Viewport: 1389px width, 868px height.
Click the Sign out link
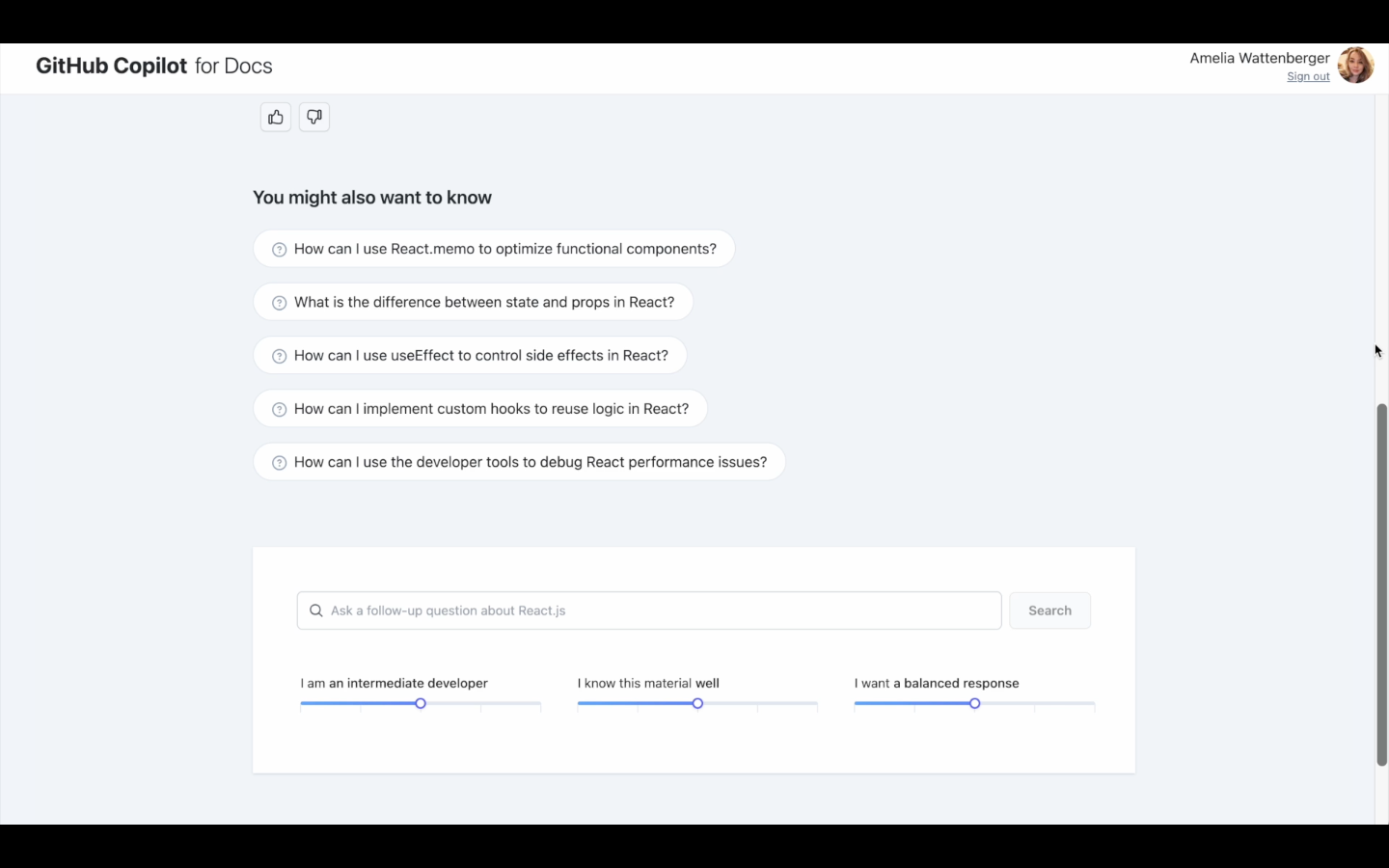tap(1308, 77)
